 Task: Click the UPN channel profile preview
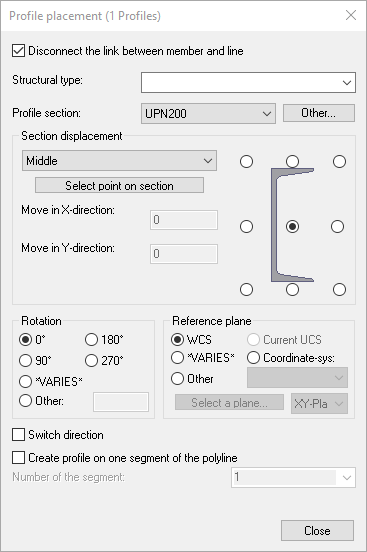(x=292, y=225)
